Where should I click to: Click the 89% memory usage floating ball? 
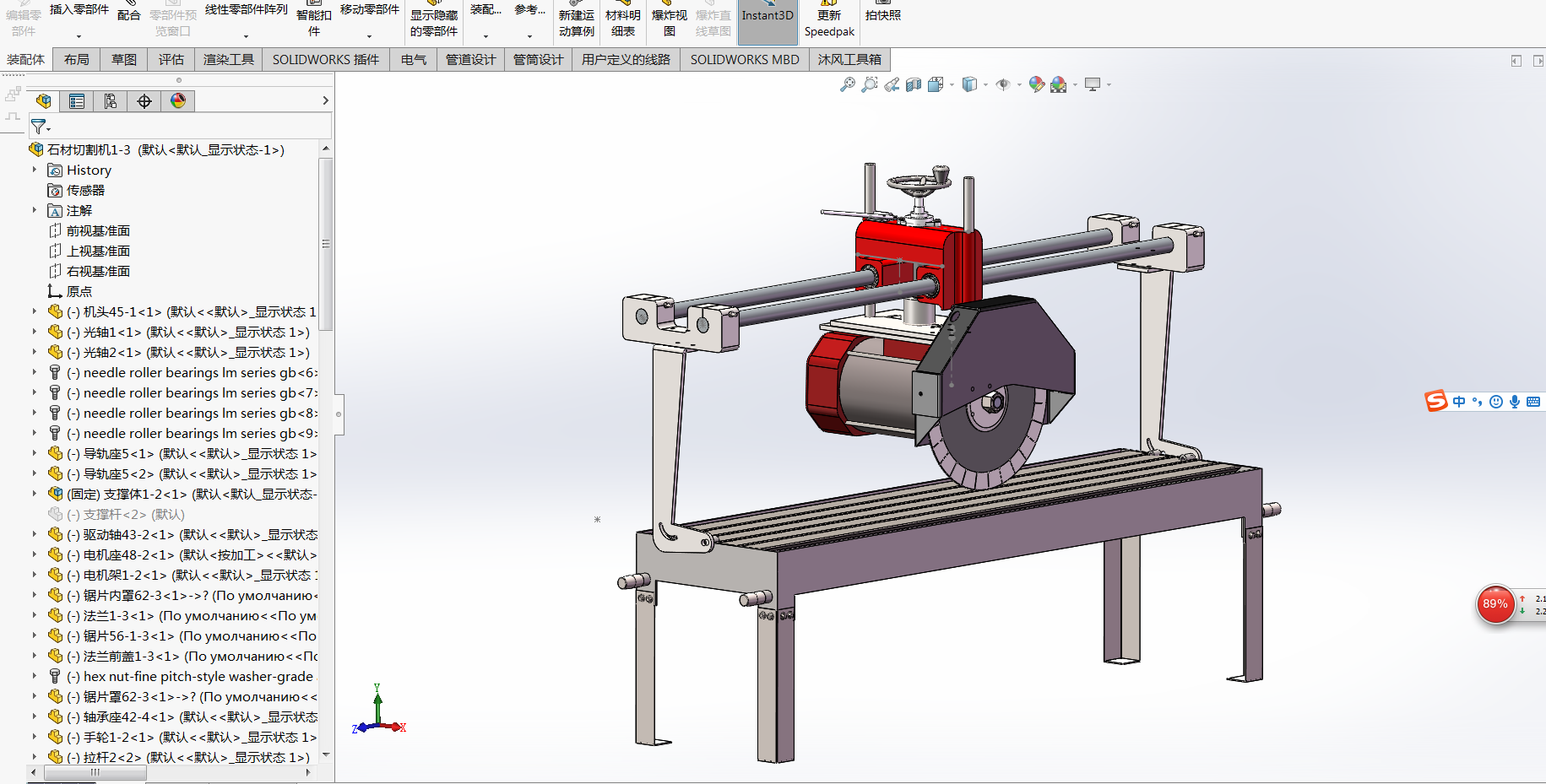pos(1495,604)
